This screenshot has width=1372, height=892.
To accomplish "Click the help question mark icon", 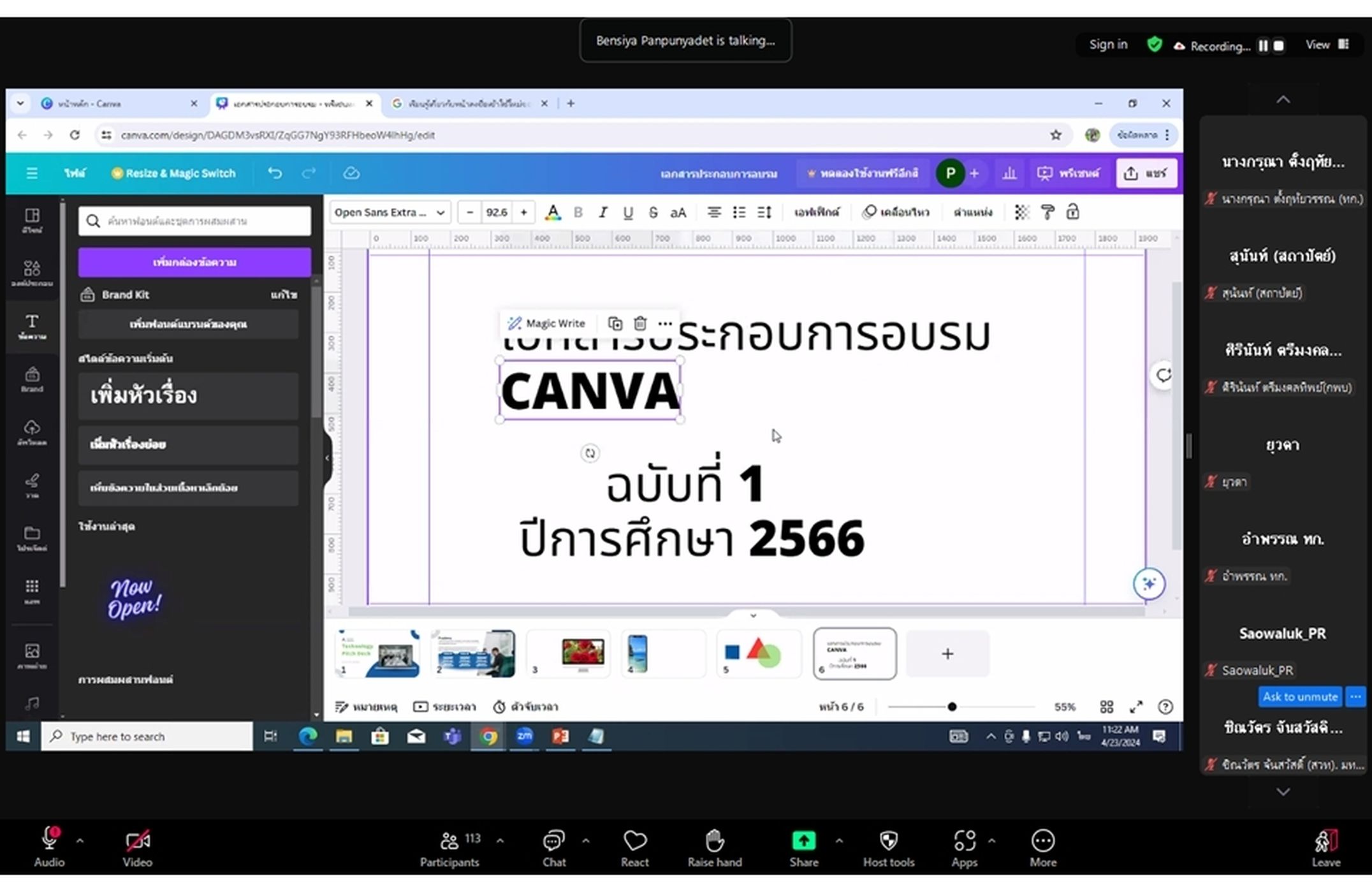I will click(x=1165, y=706).
